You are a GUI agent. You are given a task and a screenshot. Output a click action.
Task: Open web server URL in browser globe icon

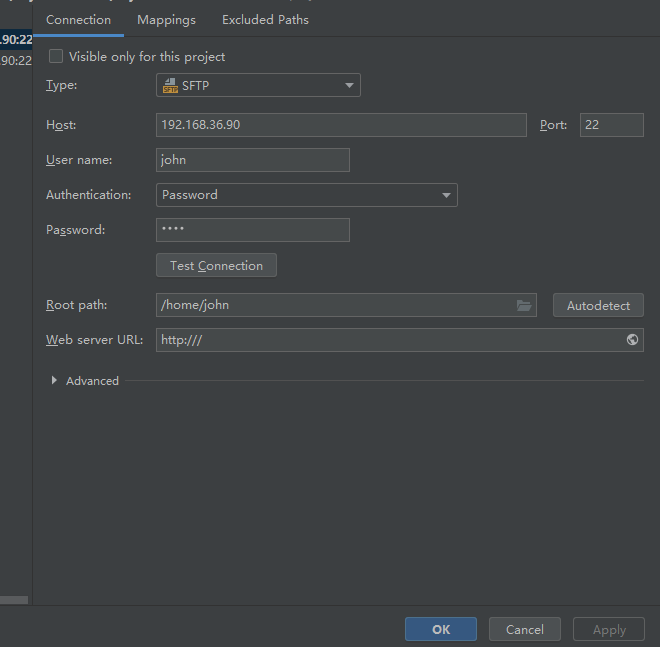tap(632, 340)
